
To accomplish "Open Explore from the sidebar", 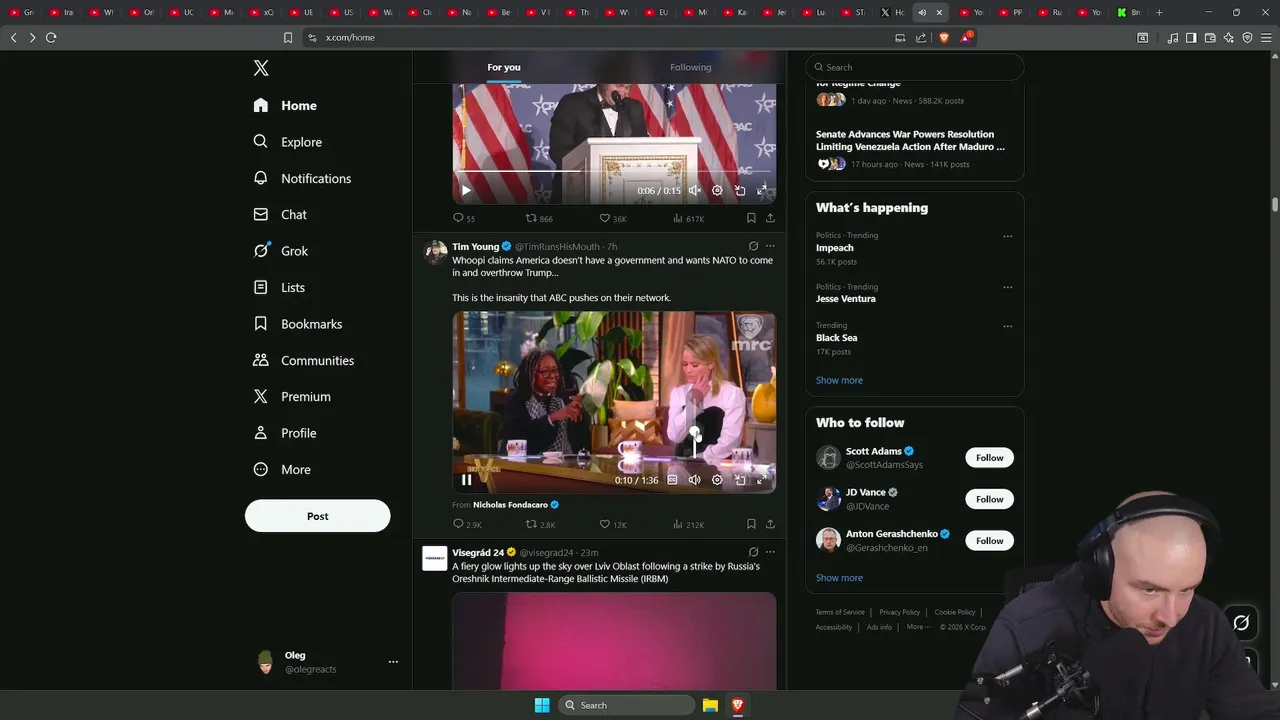I will (287, 142).
